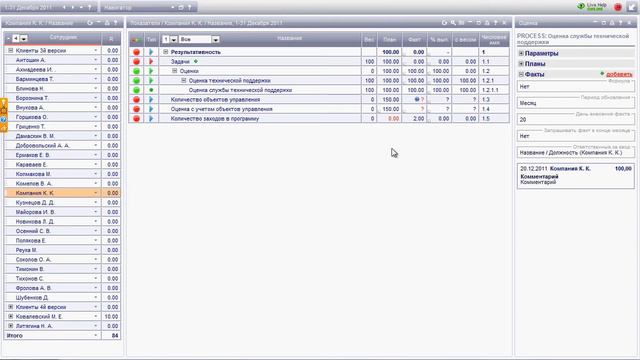640x360 pixels.
Task: Click the green plus icon beside добавить
Action: click(x=602, y=74)
